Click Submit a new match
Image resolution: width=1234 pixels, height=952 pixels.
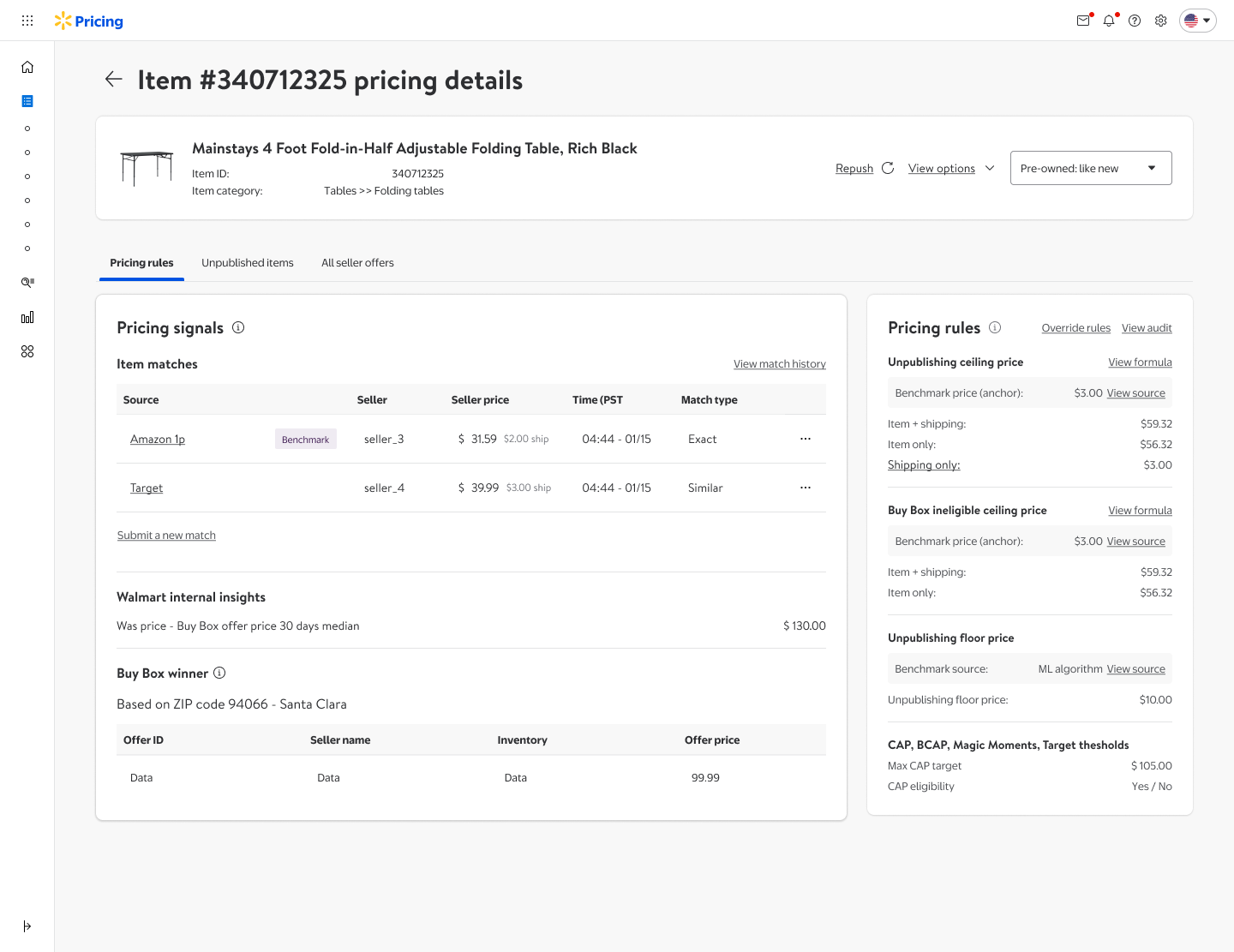(166, 536)
